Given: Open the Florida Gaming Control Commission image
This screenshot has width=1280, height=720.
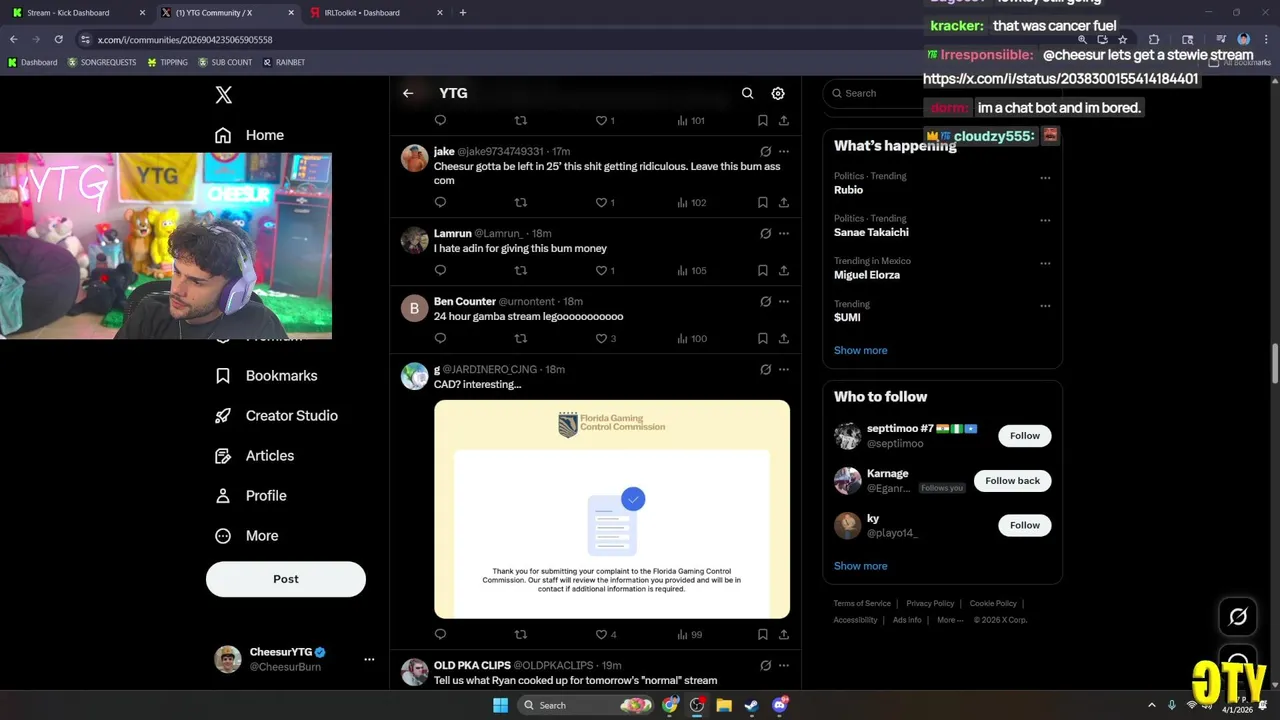Looking at the screenshot, I should [x=612, y=509].
